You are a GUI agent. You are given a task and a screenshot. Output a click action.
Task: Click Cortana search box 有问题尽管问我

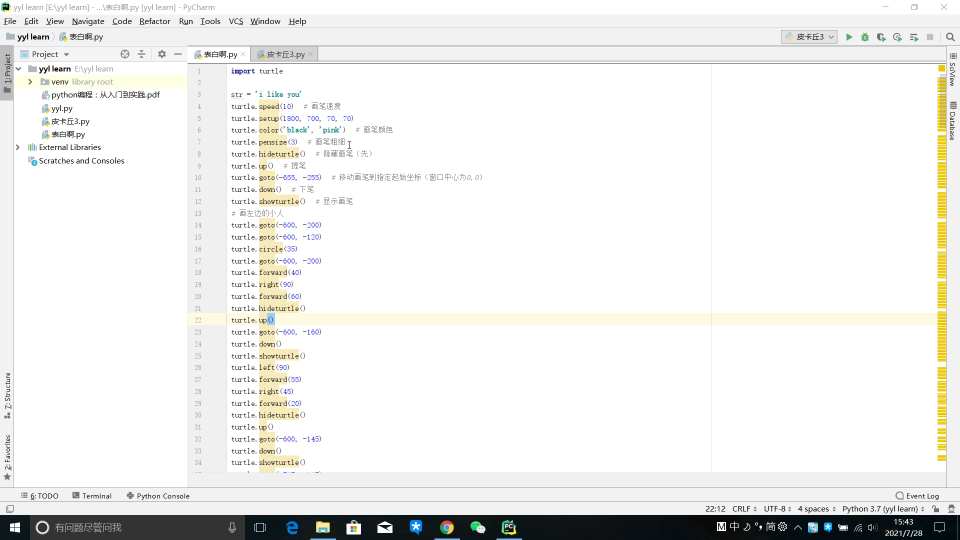pos(137,527)
